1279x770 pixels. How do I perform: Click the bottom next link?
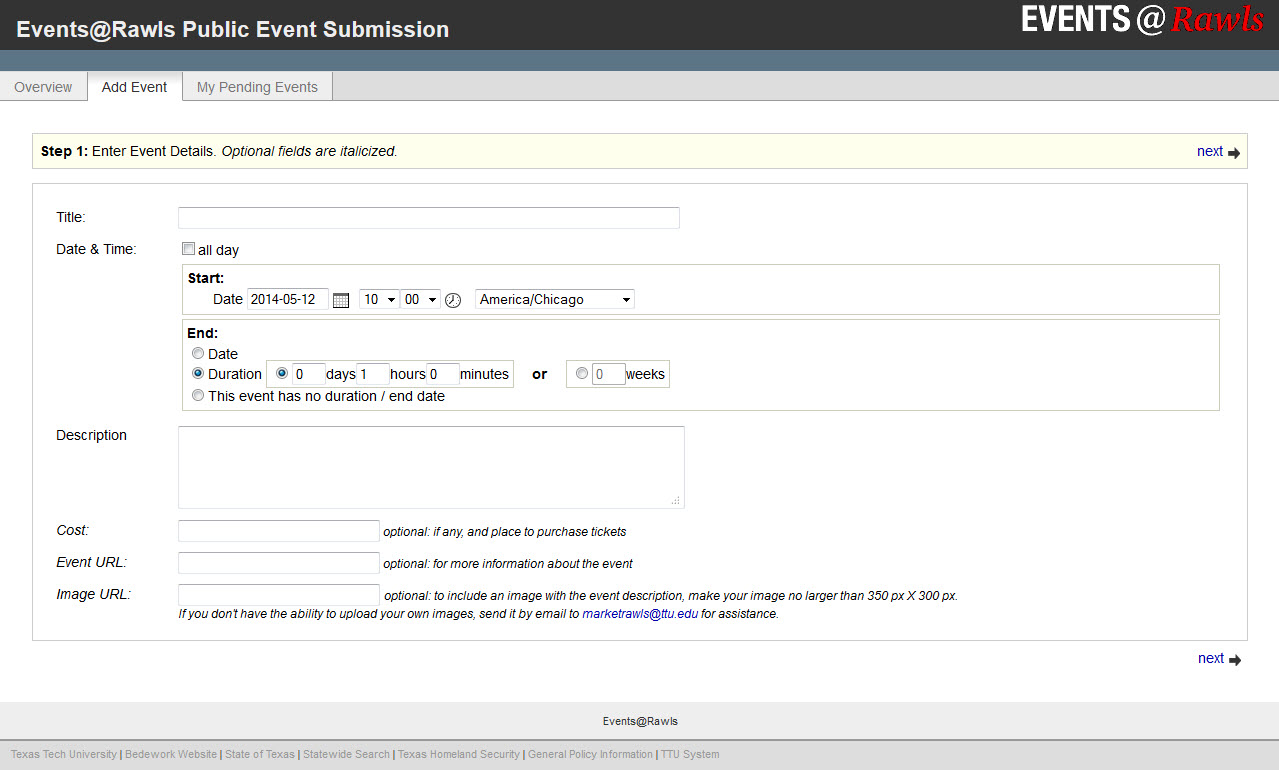pyautogui.click(x=1211, y=658)
